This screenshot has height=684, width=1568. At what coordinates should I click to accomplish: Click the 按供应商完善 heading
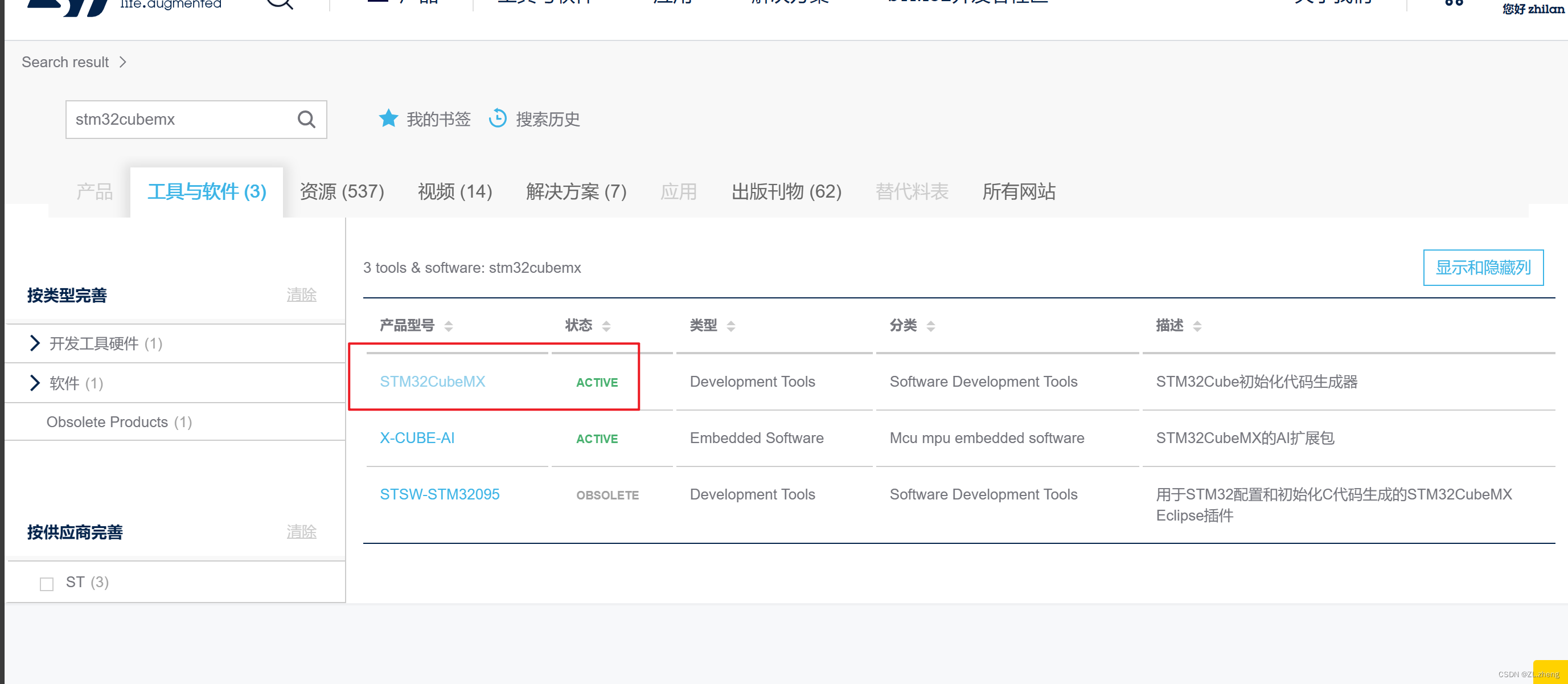pyautogui.click(x=75, y=533)
